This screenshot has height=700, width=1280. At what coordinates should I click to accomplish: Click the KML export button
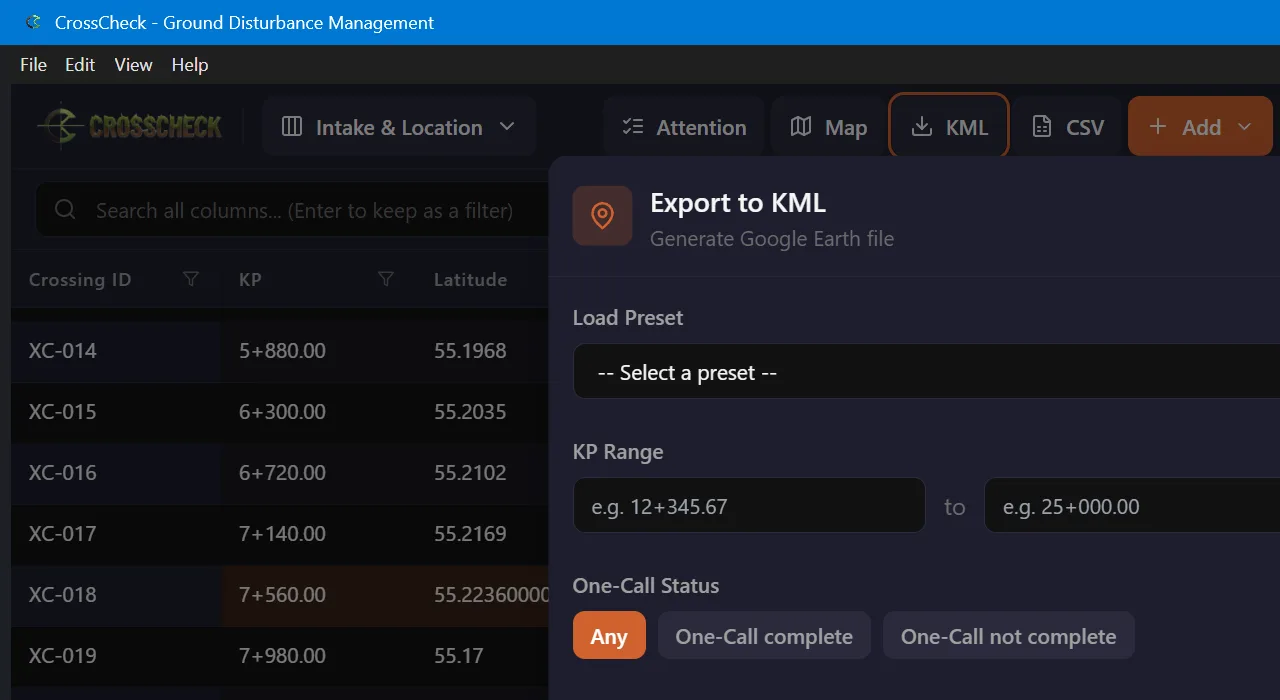click(949, 126)
